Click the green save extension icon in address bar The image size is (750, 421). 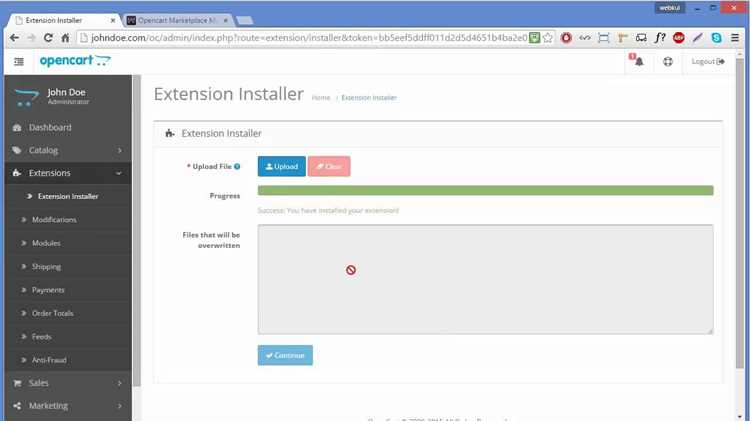(534, 37)
